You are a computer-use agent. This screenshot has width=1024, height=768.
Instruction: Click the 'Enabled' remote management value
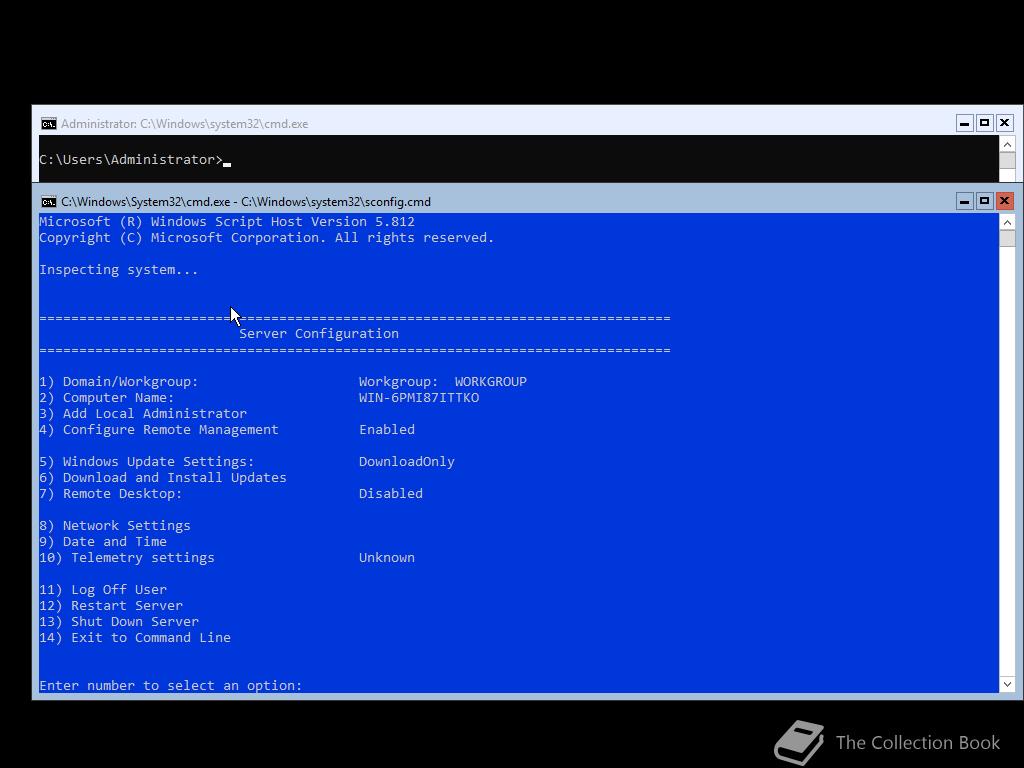(x=387, y=430)
